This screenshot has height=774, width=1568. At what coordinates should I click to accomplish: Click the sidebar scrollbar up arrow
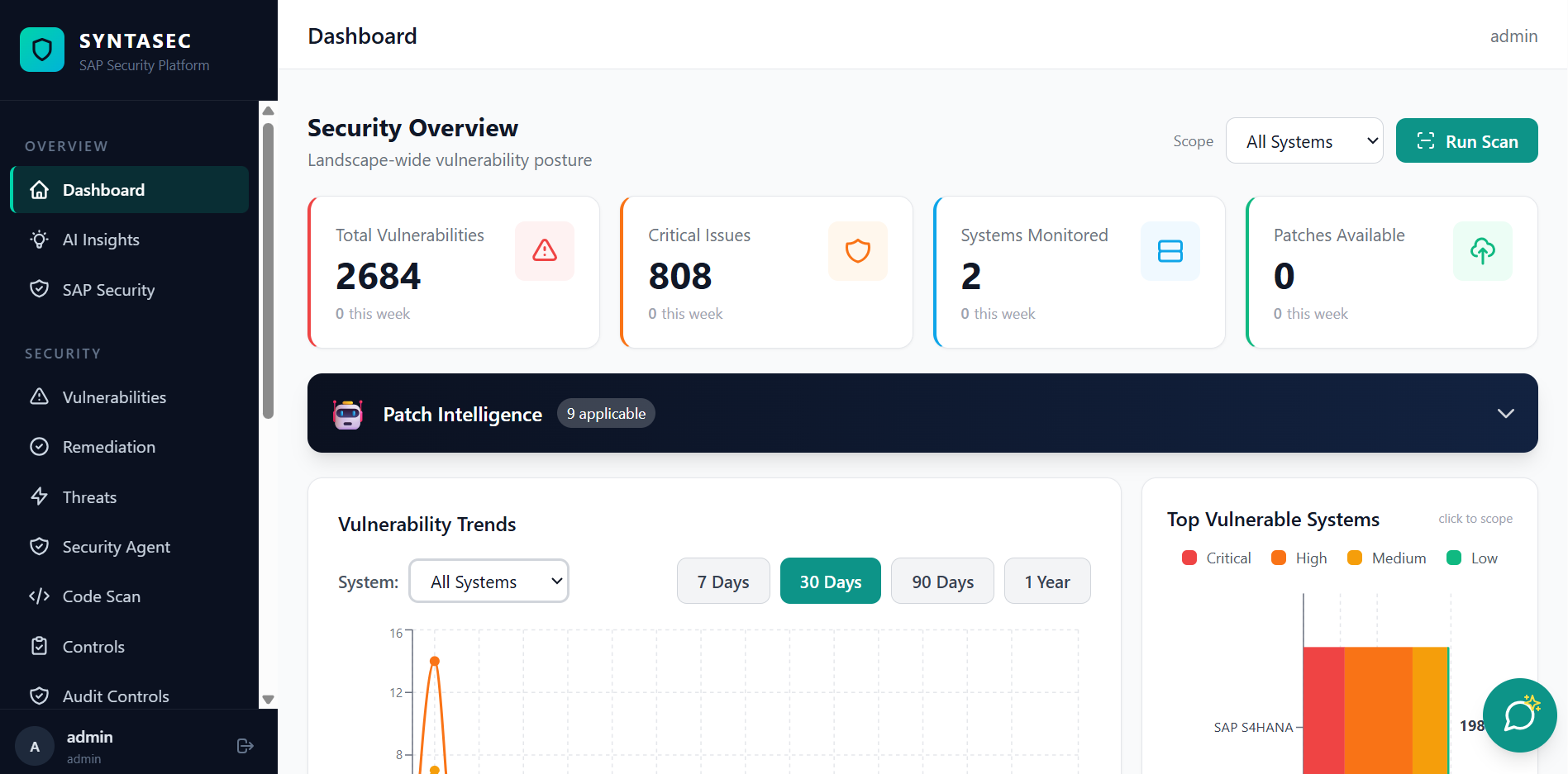coord(268,111)
